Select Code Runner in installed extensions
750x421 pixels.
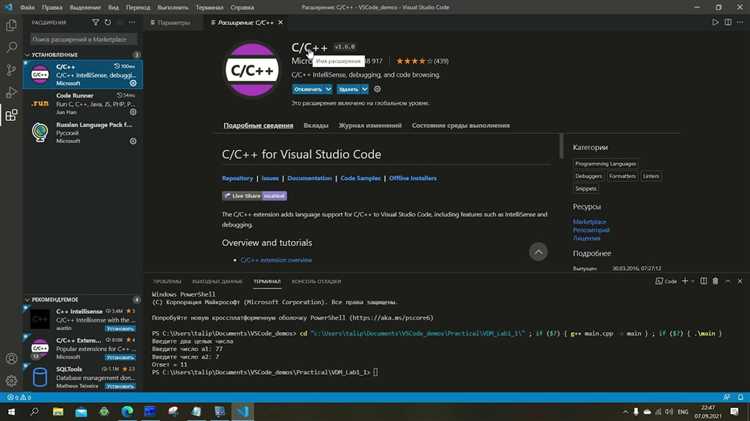coord(83,103)
